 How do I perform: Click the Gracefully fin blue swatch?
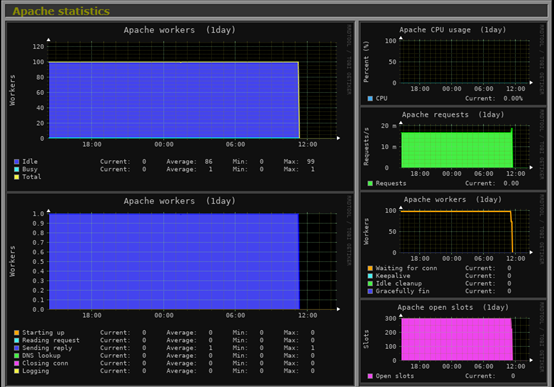coord(370,291)
